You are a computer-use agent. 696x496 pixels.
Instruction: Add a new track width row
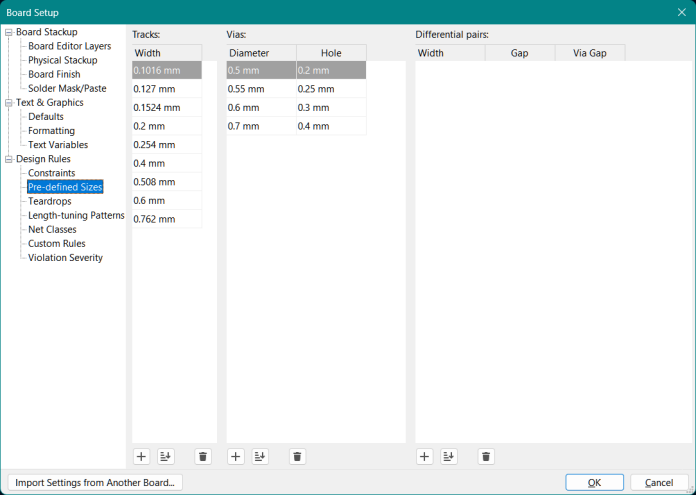coord(141,457)
